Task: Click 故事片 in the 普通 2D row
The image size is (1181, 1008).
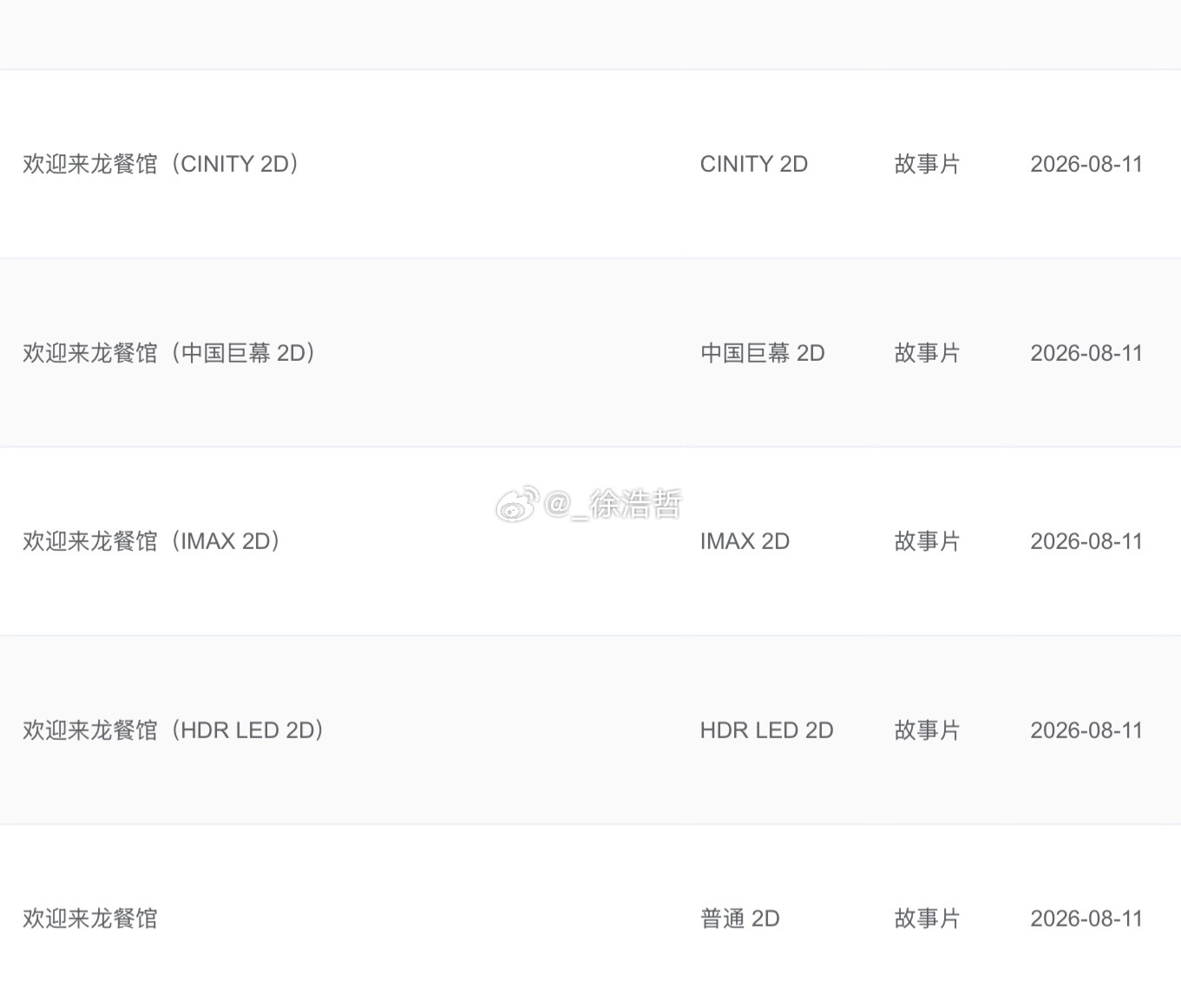Action: 928,919
